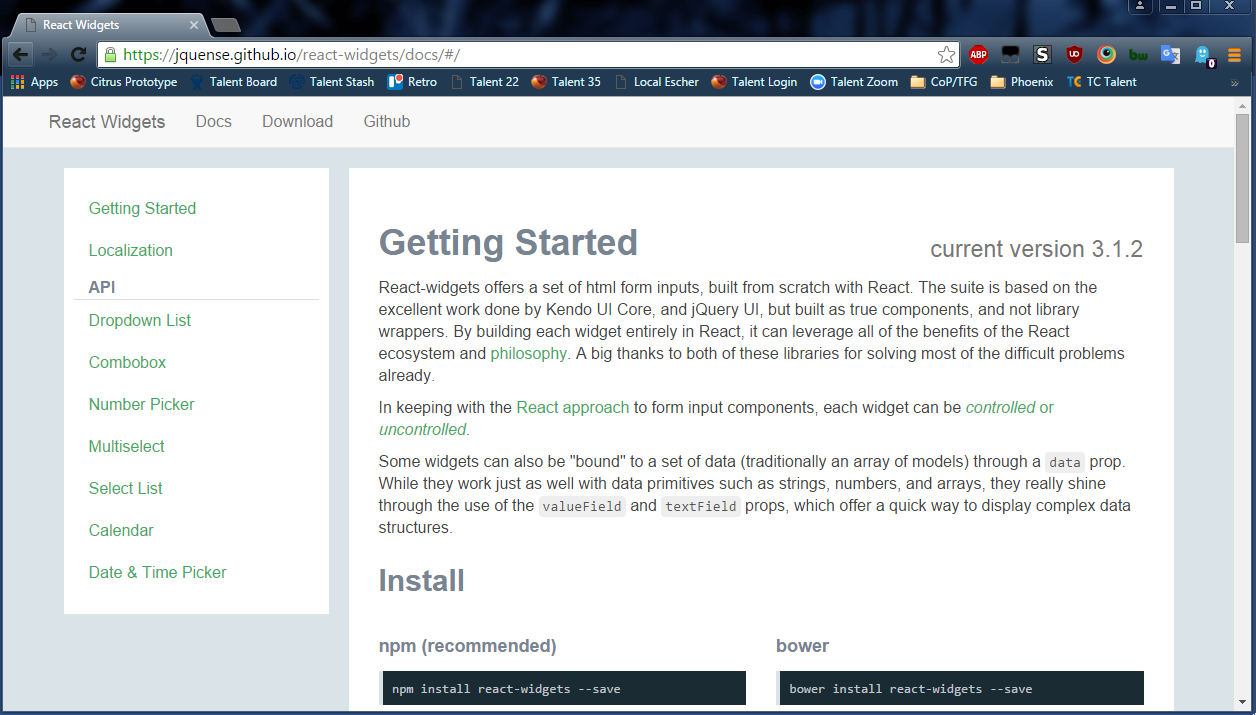Open the Select List API page
The width and height of the screenshot is (1256, 715).
[125, 488]
